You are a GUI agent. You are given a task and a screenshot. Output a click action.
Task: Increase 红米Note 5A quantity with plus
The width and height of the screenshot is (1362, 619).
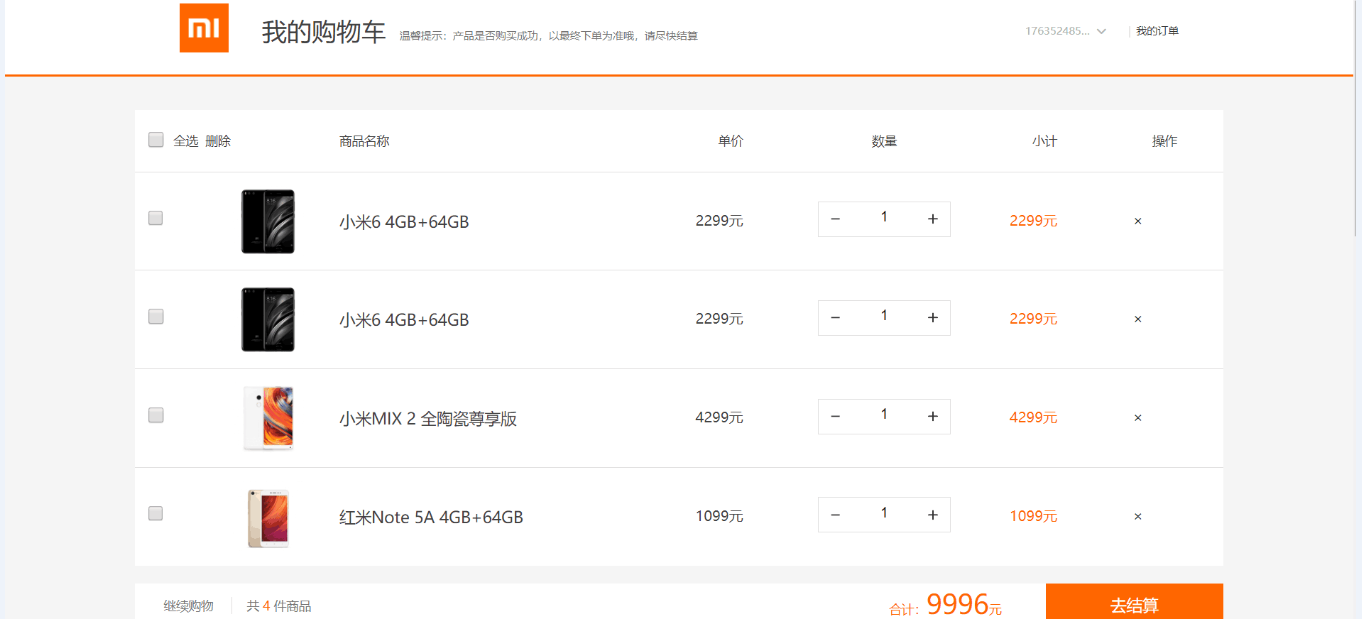tap(933, 515)
